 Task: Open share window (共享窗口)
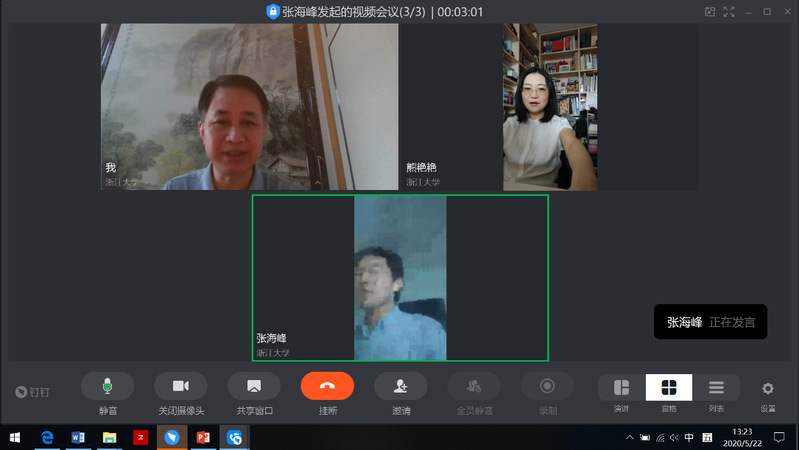pyautogui.click(x=254, y=386)
